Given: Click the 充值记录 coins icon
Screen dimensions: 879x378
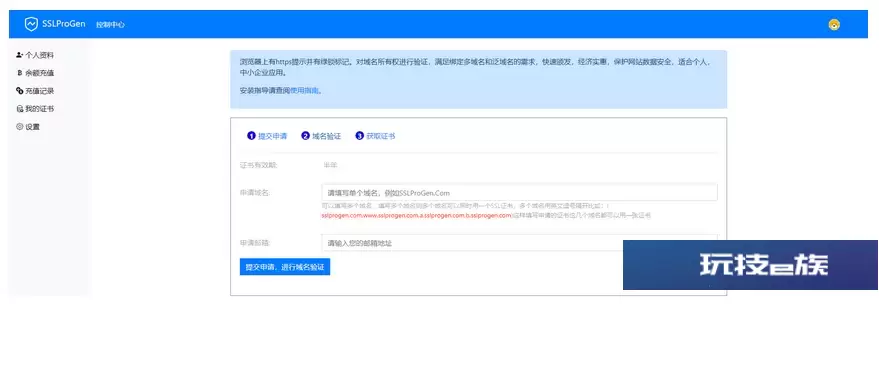Looking at the screenshot, I should [20, 91].
